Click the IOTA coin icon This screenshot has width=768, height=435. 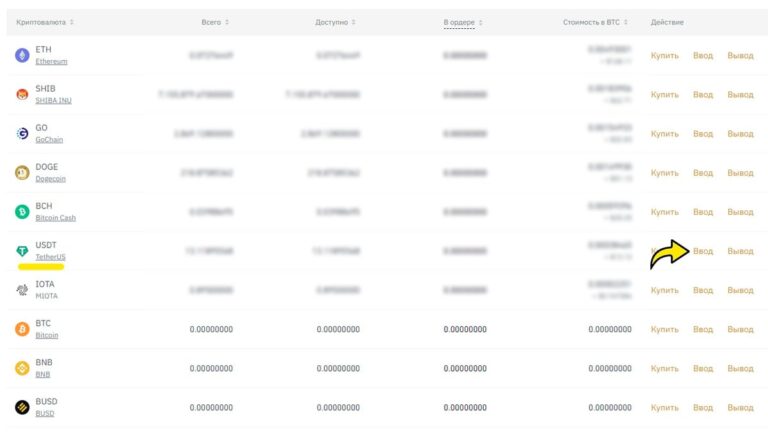[22, 290]
